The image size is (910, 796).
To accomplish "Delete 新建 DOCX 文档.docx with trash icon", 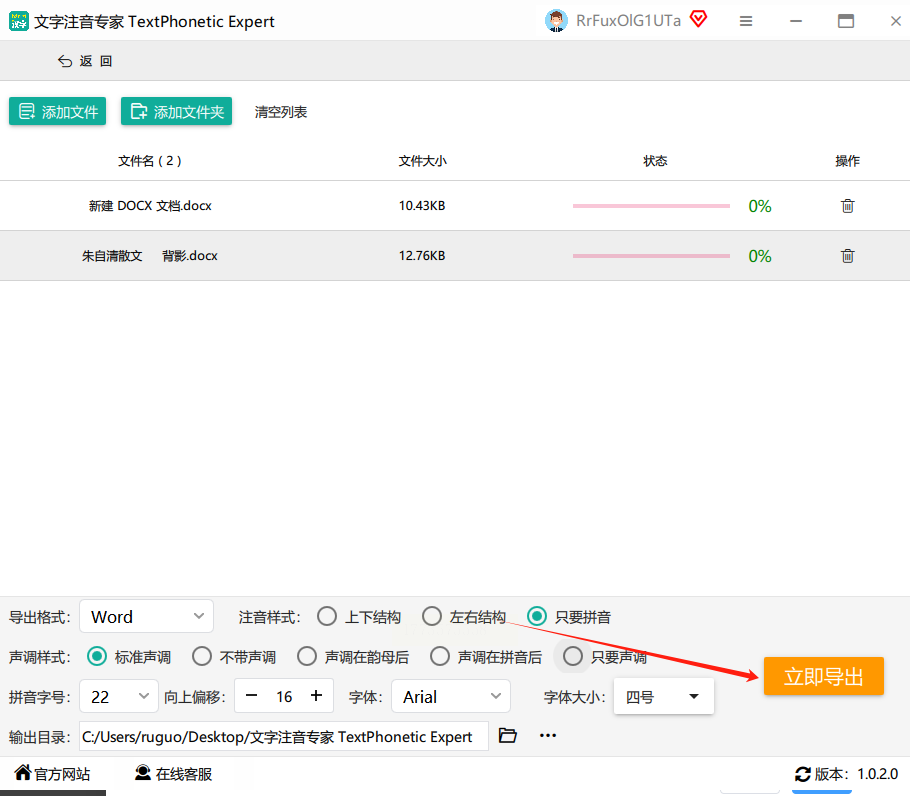I will (x=847, y=206).
